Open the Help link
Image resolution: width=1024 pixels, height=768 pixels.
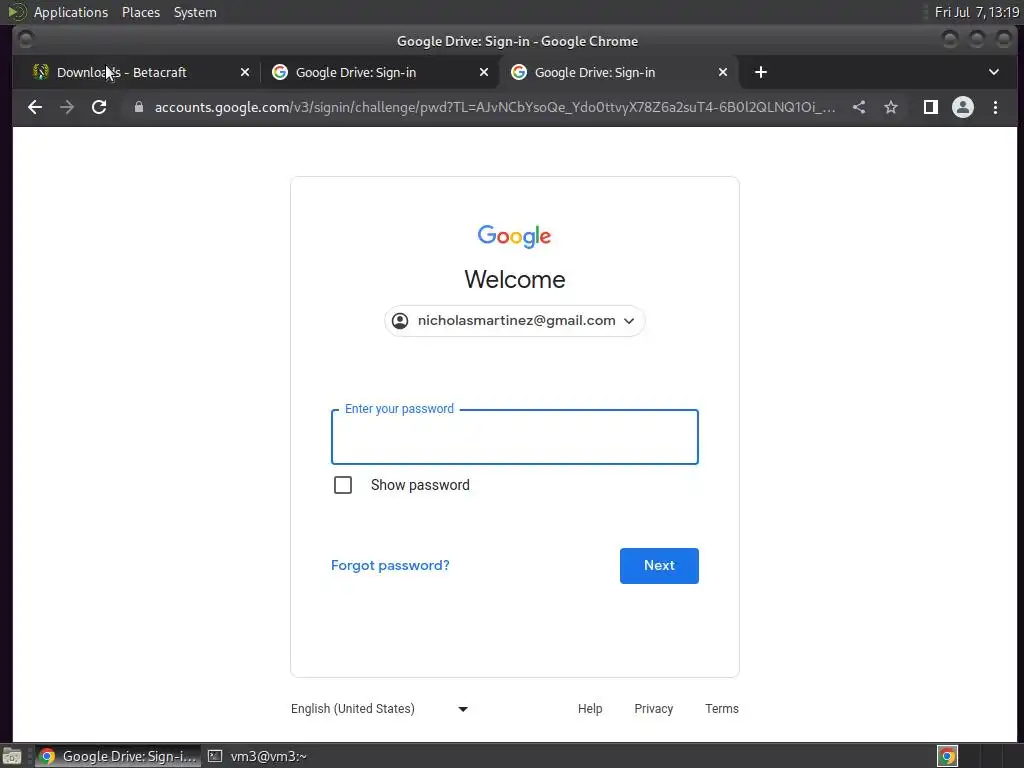590,709
